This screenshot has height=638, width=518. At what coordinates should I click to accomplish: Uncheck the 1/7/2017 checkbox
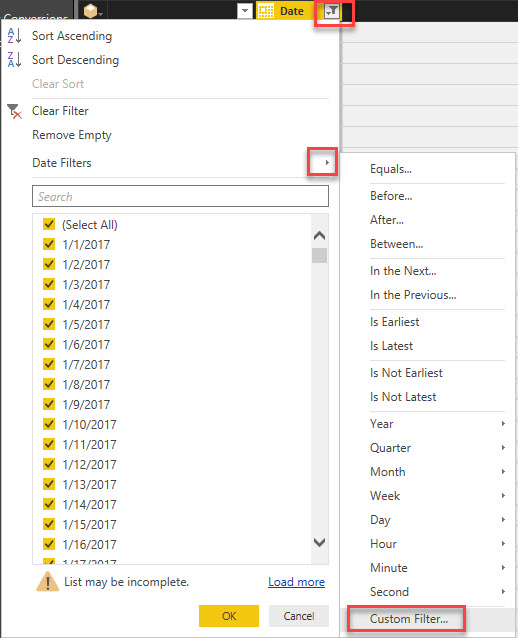49,364
